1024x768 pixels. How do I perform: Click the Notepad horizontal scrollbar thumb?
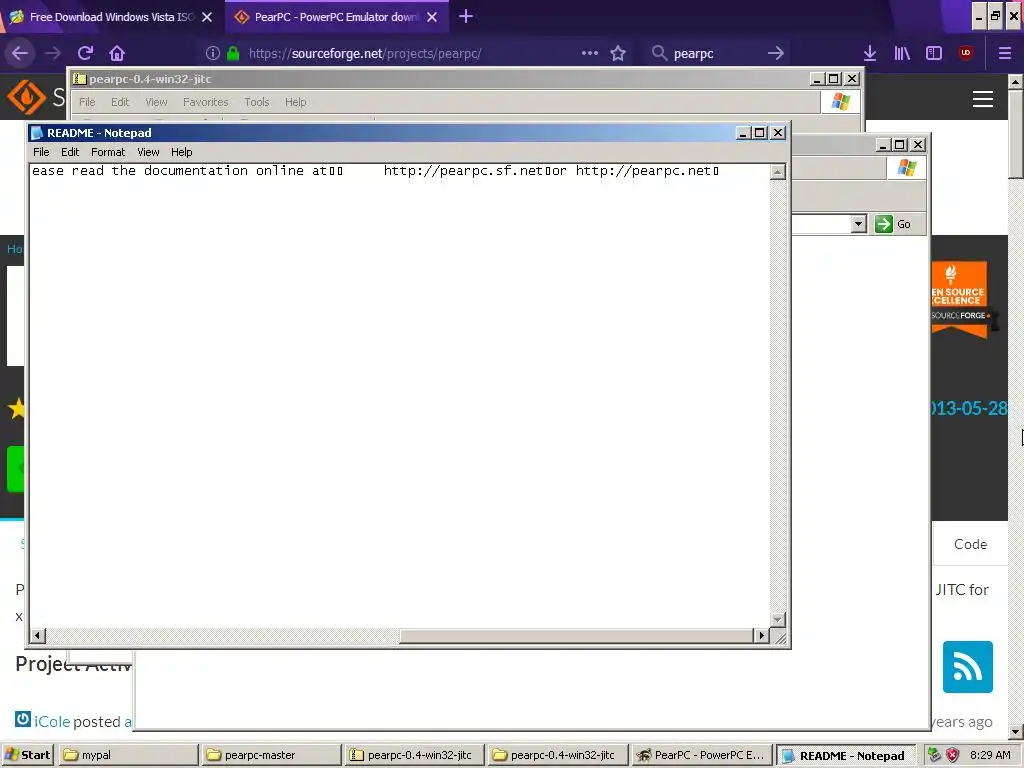pyautogui.click(x=577, y=635)
